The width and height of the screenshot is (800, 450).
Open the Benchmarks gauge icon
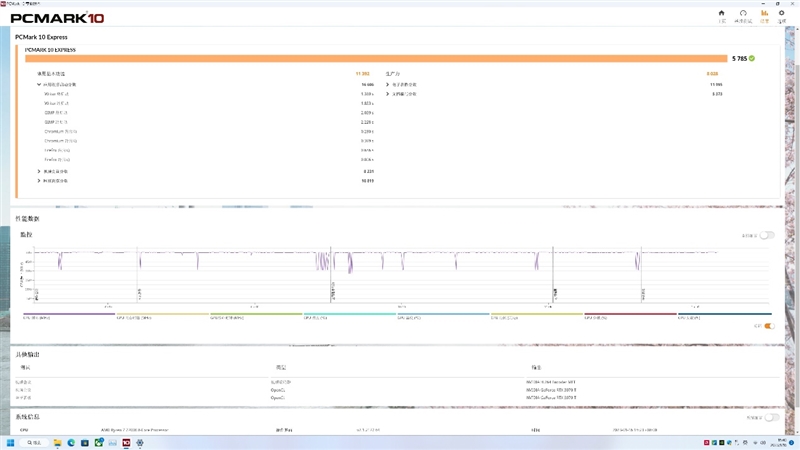(743, 13)
